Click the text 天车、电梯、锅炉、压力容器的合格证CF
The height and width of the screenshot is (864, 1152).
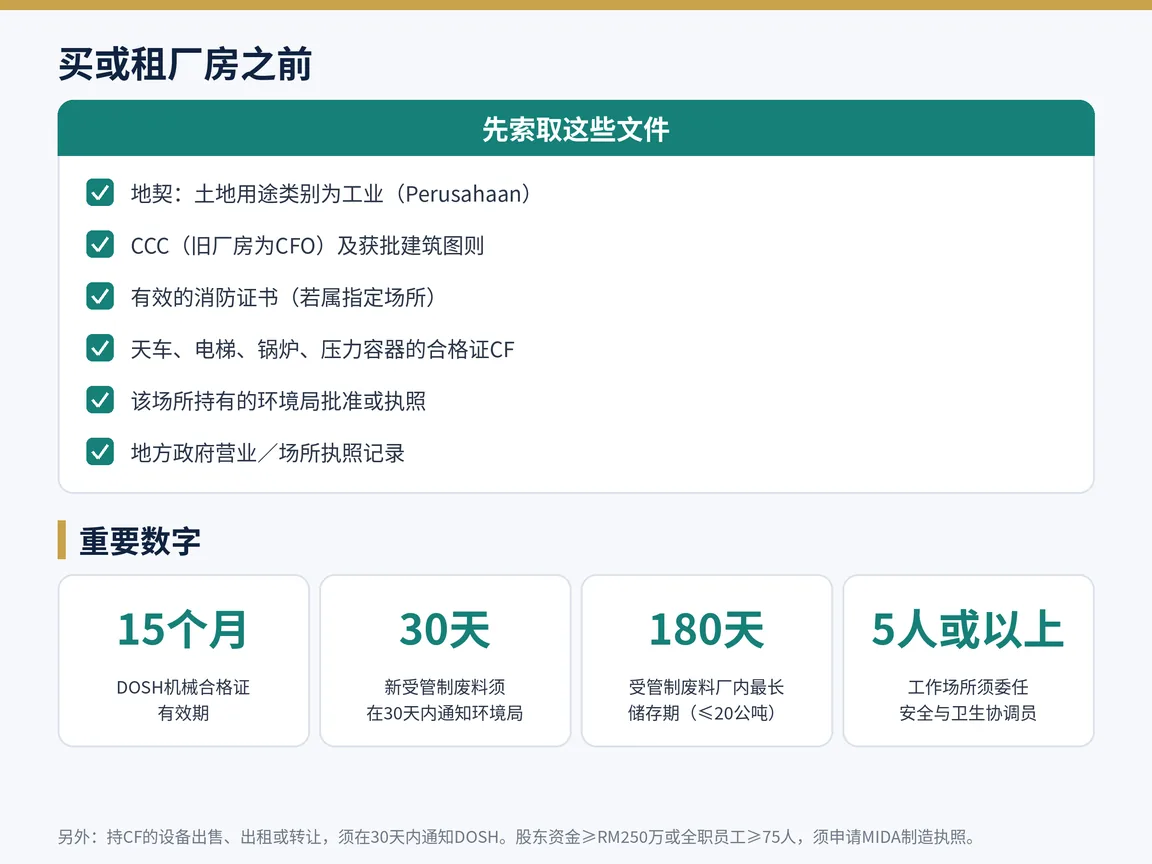[x=323, y=349]
